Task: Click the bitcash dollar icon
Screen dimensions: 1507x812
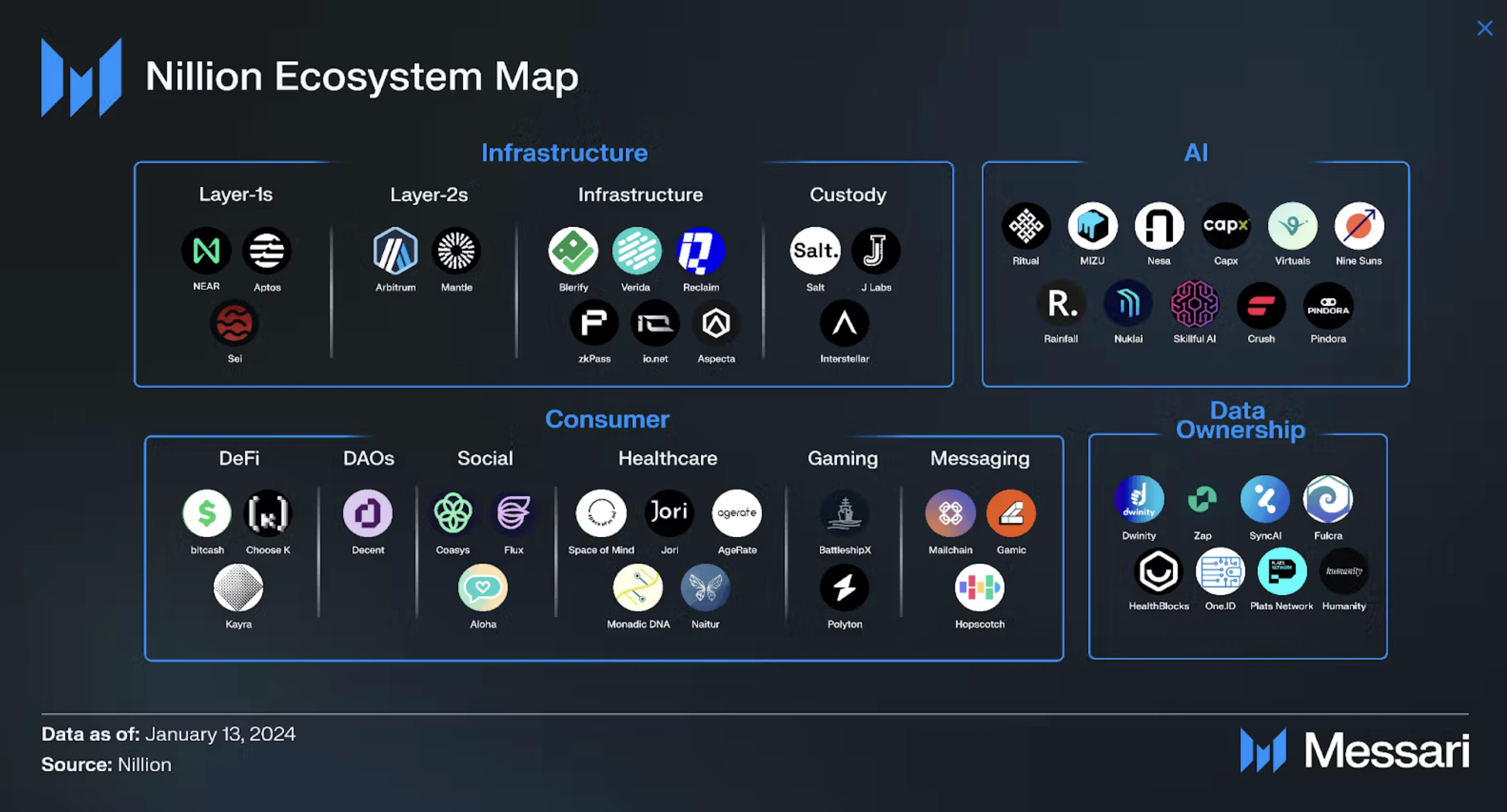Action: coord(207,513)
